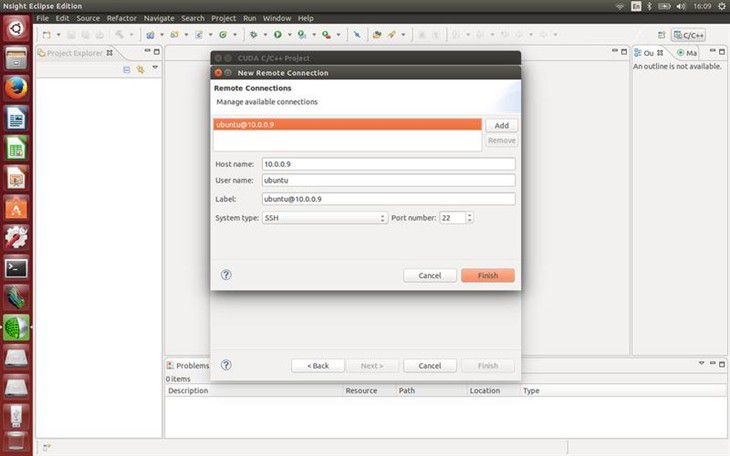Image resolution: width=730 pixels, height=456 pixels.
Task: Open Terminal from the Ubuntu launcher
Action: (16, 268)
